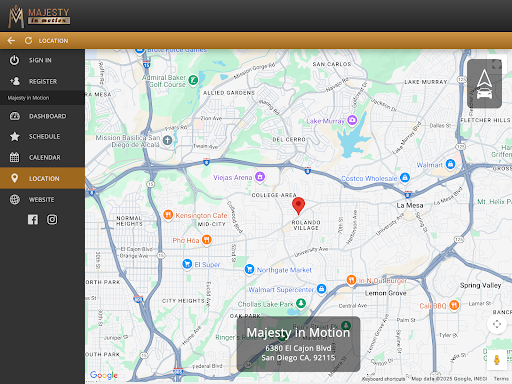512x384 pixels.
Task: Click the Majesty in Motion address card
Action: point(298,344)
